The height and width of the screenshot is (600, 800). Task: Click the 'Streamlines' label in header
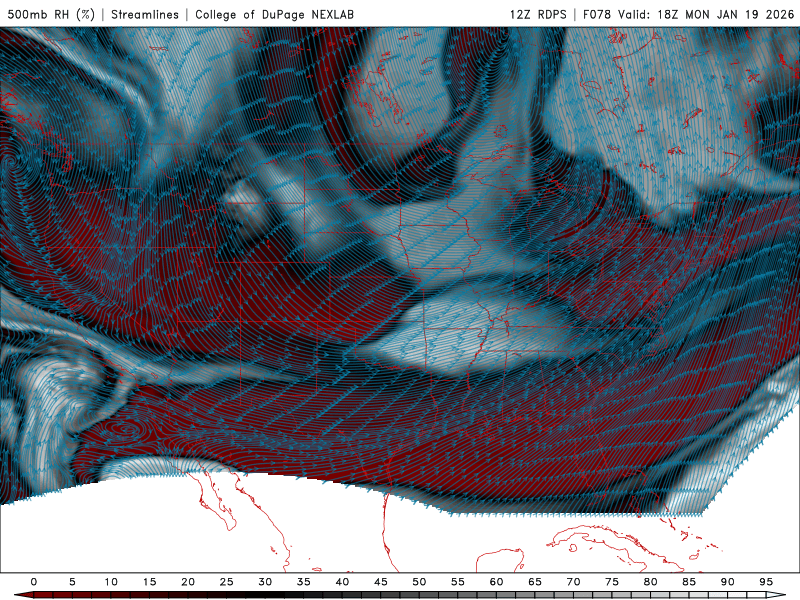145,14
